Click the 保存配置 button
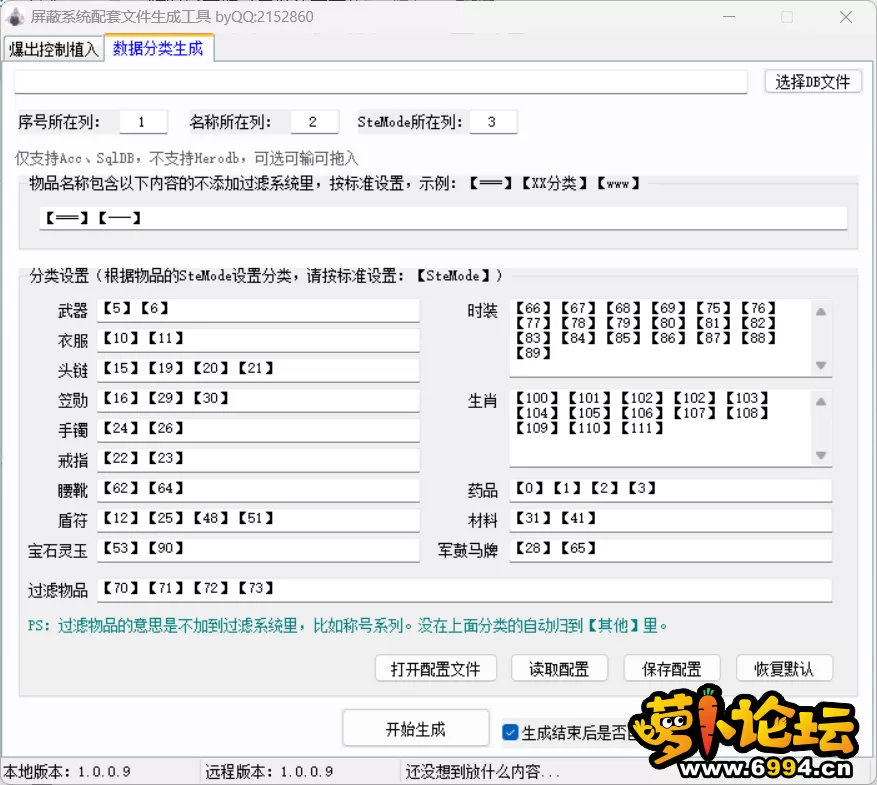Viewport: 877px width, 785px height. pos(672,668)
